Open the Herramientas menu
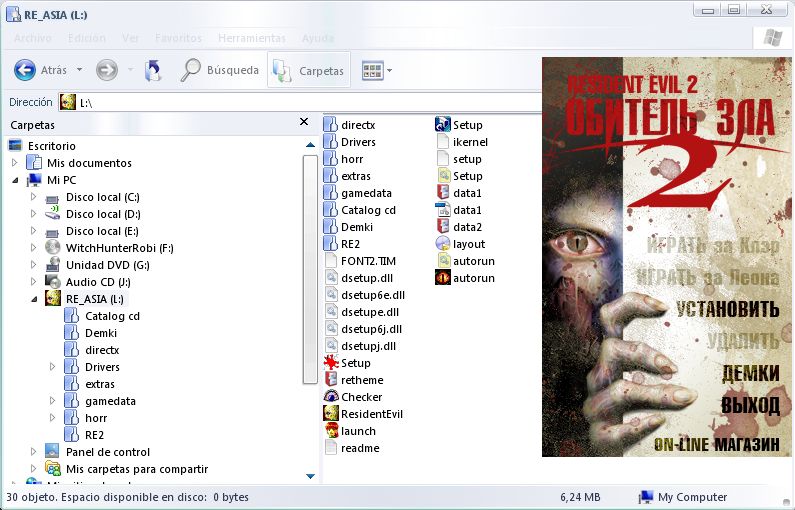The height and width of the screenshot is (510, 795). click(251, 38)
